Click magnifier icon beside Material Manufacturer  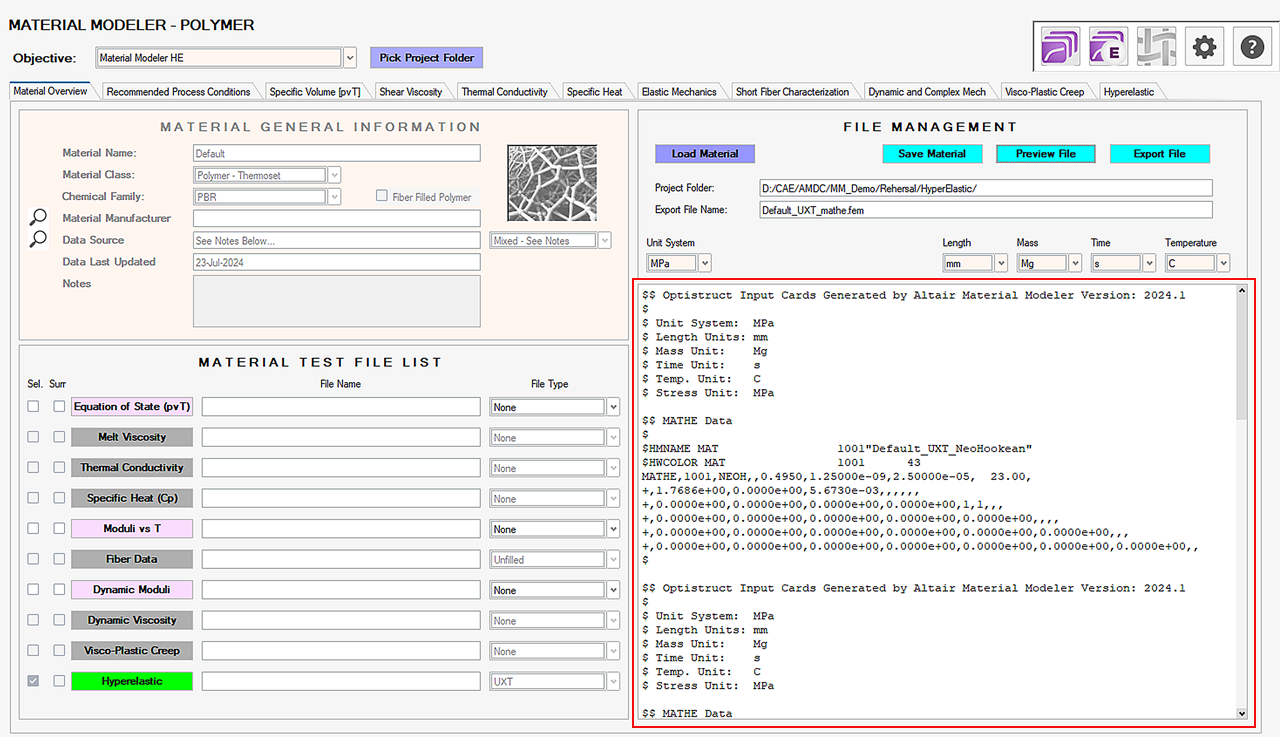point(38,218)
